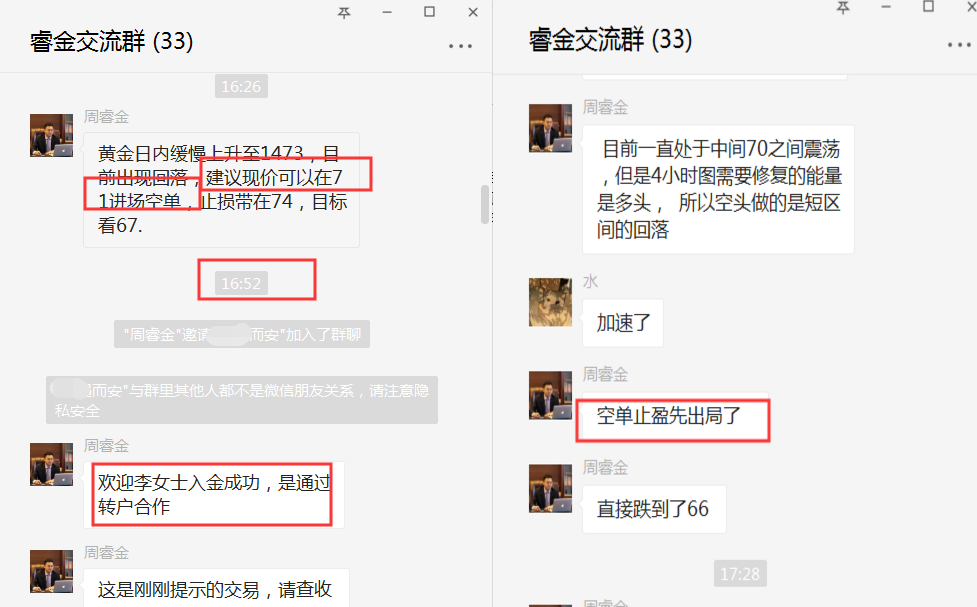Select the 空单止盈先出局了 message bubble

coord(669,416)
